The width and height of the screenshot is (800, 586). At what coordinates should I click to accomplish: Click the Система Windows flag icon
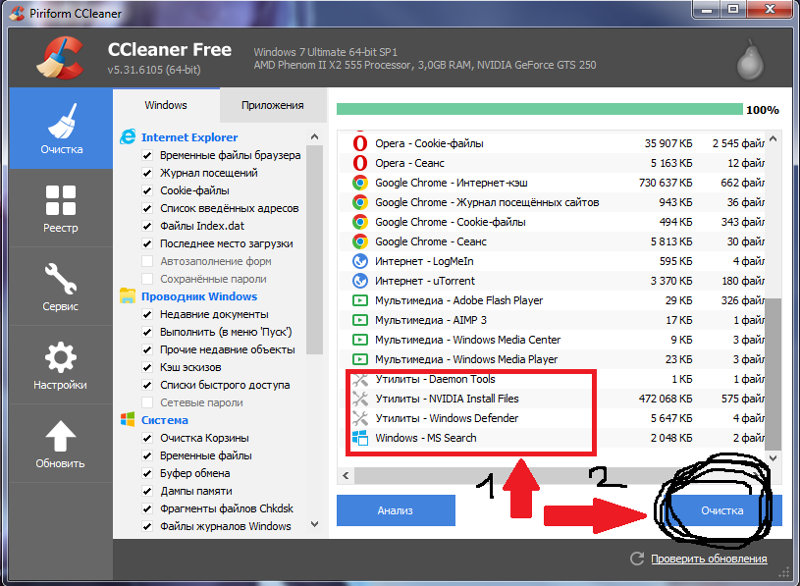[x=128, y=420]
